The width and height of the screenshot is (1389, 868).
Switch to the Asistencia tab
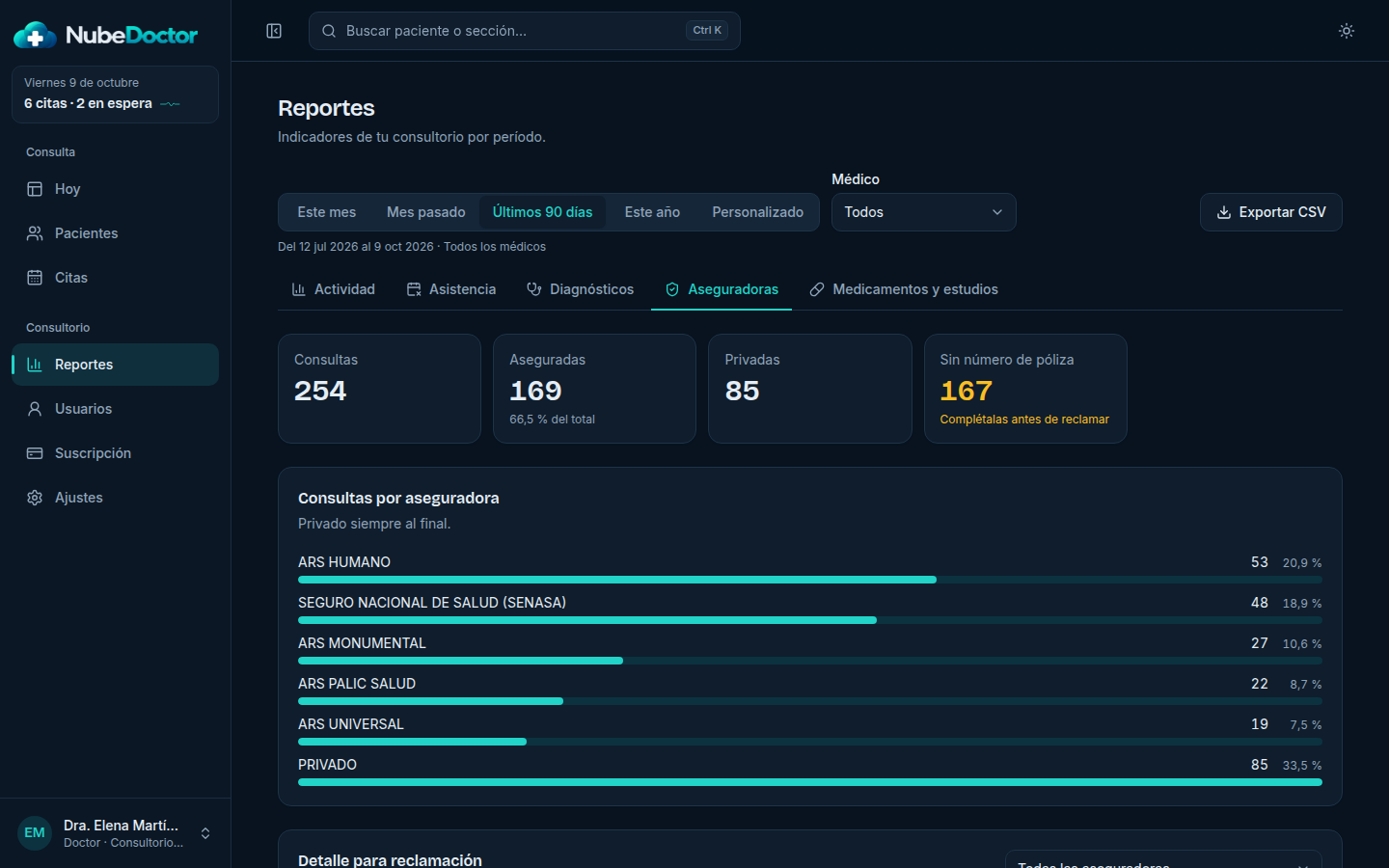point(451,289)
